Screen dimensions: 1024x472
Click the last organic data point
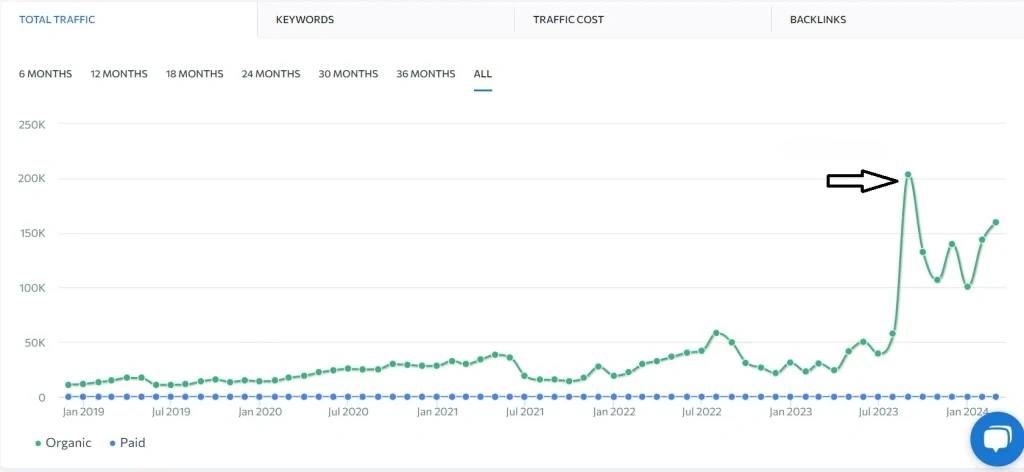coord(996,222)
